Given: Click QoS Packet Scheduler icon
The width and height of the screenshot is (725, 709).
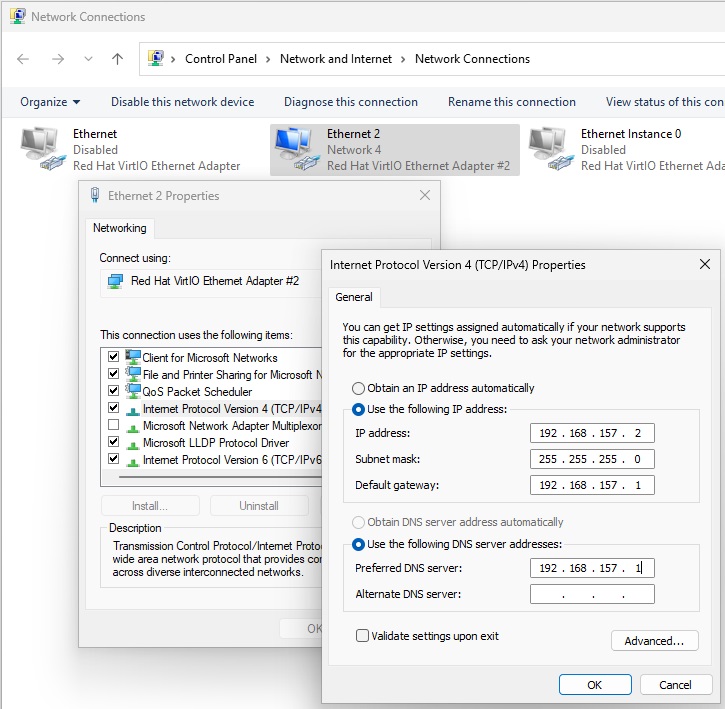Looking at the screenshot, I should point(133,391).
